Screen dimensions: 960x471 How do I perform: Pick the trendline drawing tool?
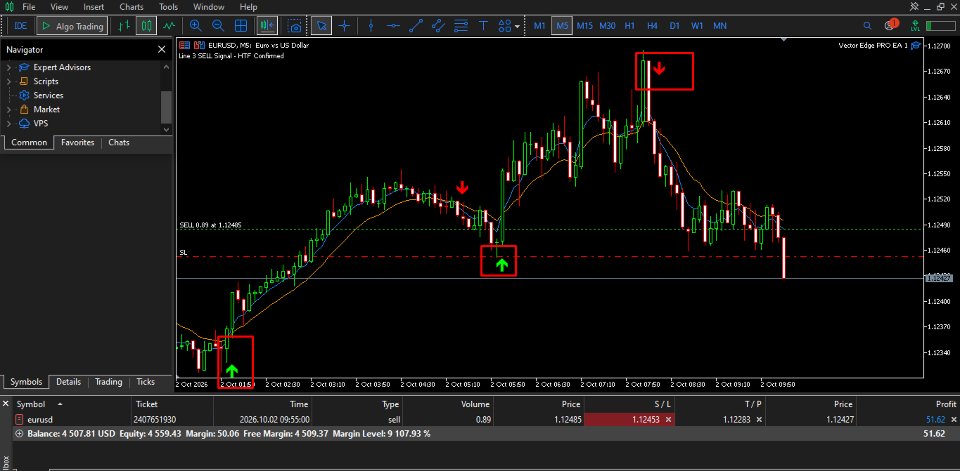coord(416,26)
